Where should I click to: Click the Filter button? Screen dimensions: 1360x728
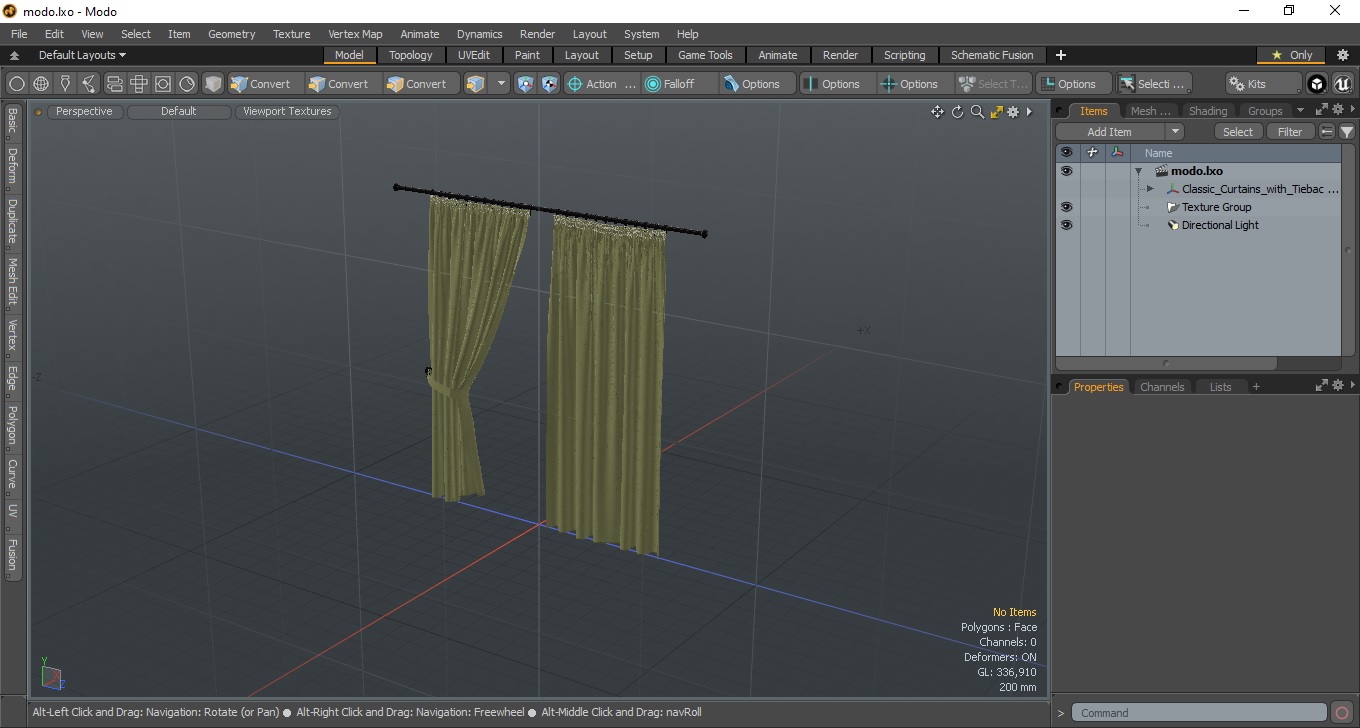point(1290,132)
